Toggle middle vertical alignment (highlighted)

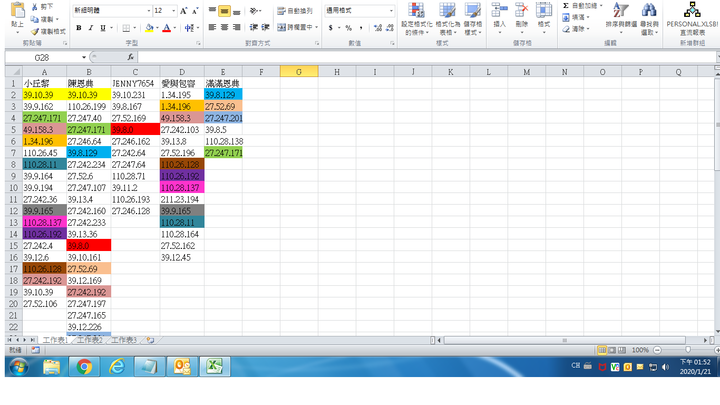click(224, 11)
